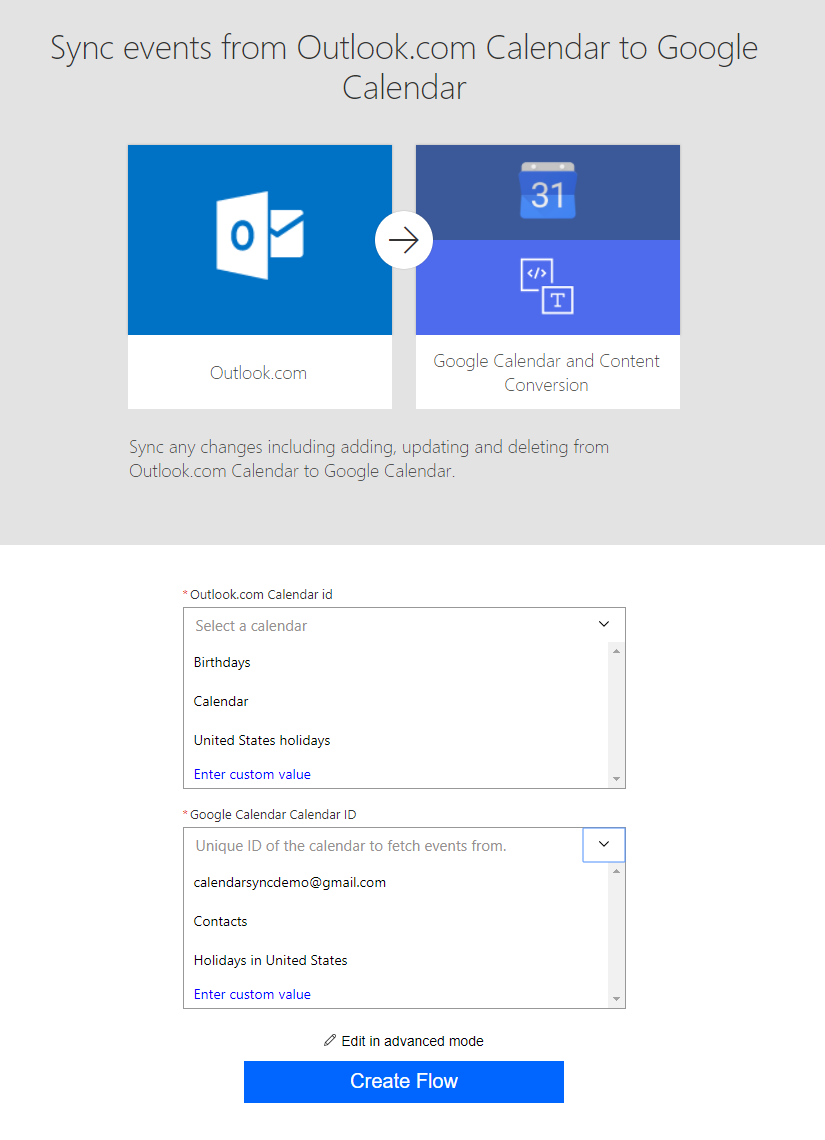Click the pencil icon beside Edit in advanced mode

tap(330, 1041)
